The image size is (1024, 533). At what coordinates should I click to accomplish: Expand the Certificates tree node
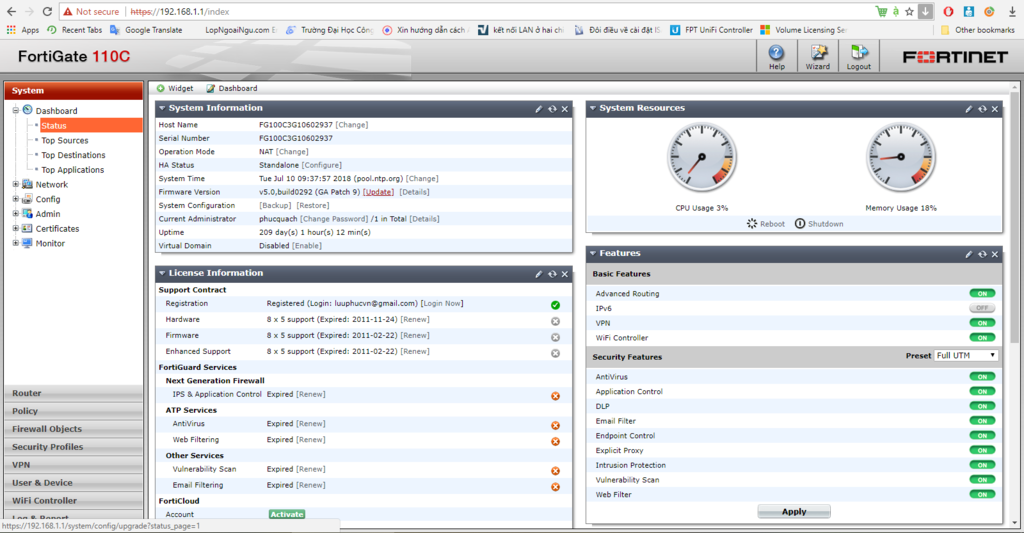coord(16,228)
